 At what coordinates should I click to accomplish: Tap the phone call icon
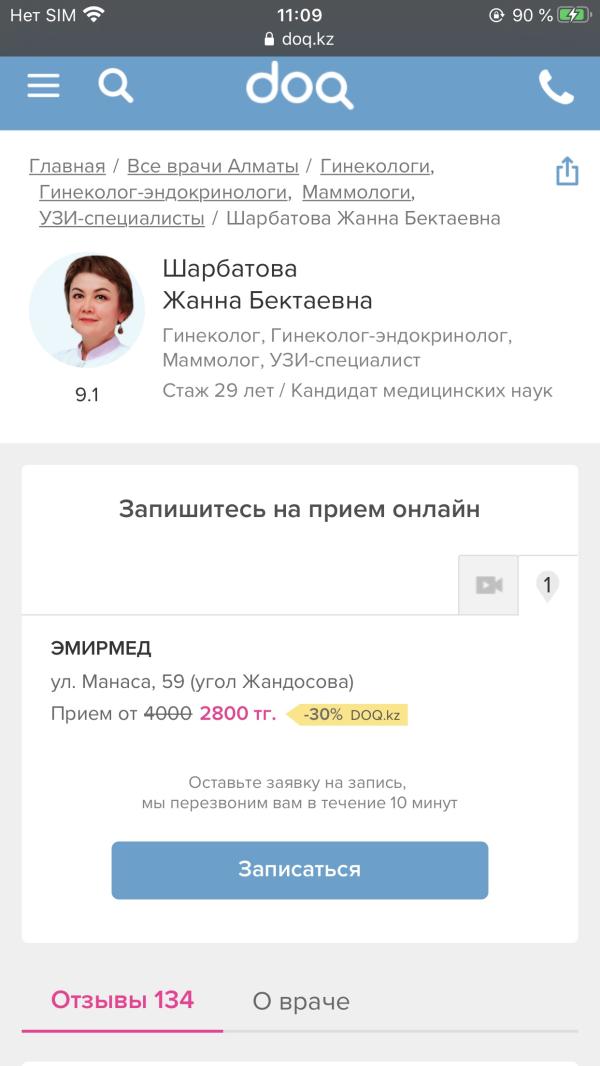(x=556, y=87)
